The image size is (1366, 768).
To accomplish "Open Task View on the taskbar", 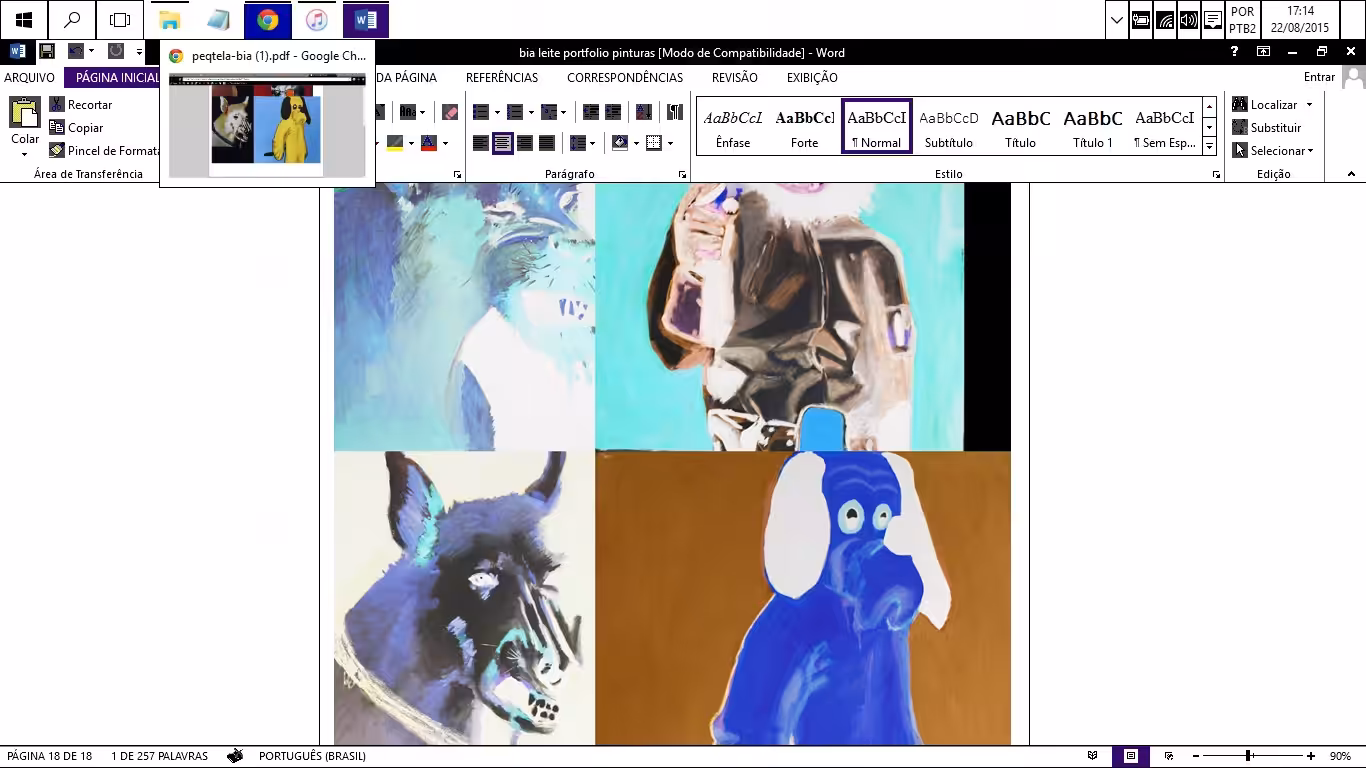I will (x=120, y=20).
